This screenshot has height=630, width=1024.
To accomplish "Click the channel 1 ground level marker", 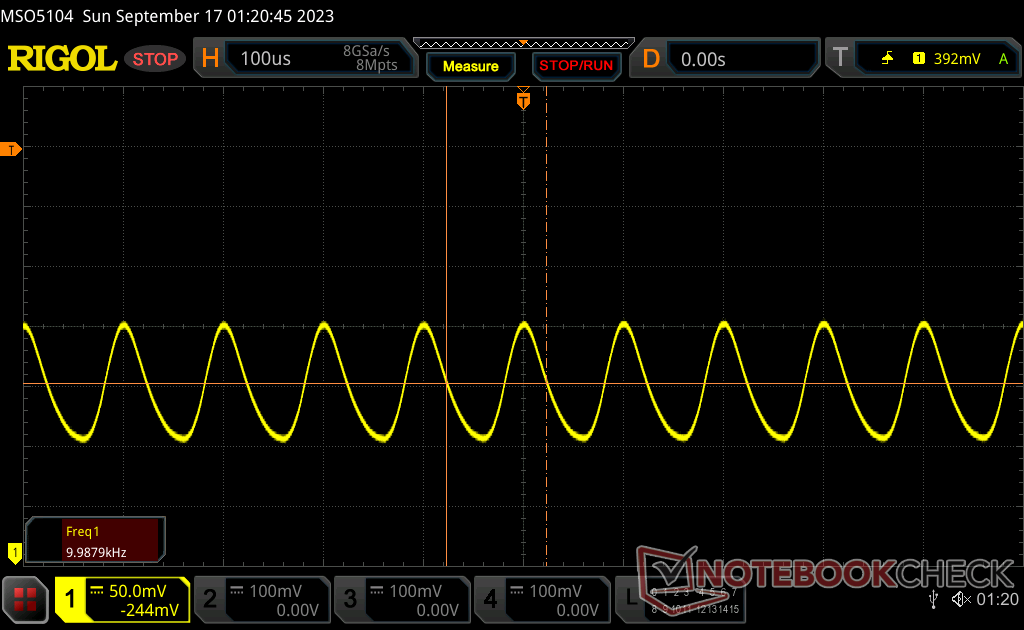I will coord(14,551).
